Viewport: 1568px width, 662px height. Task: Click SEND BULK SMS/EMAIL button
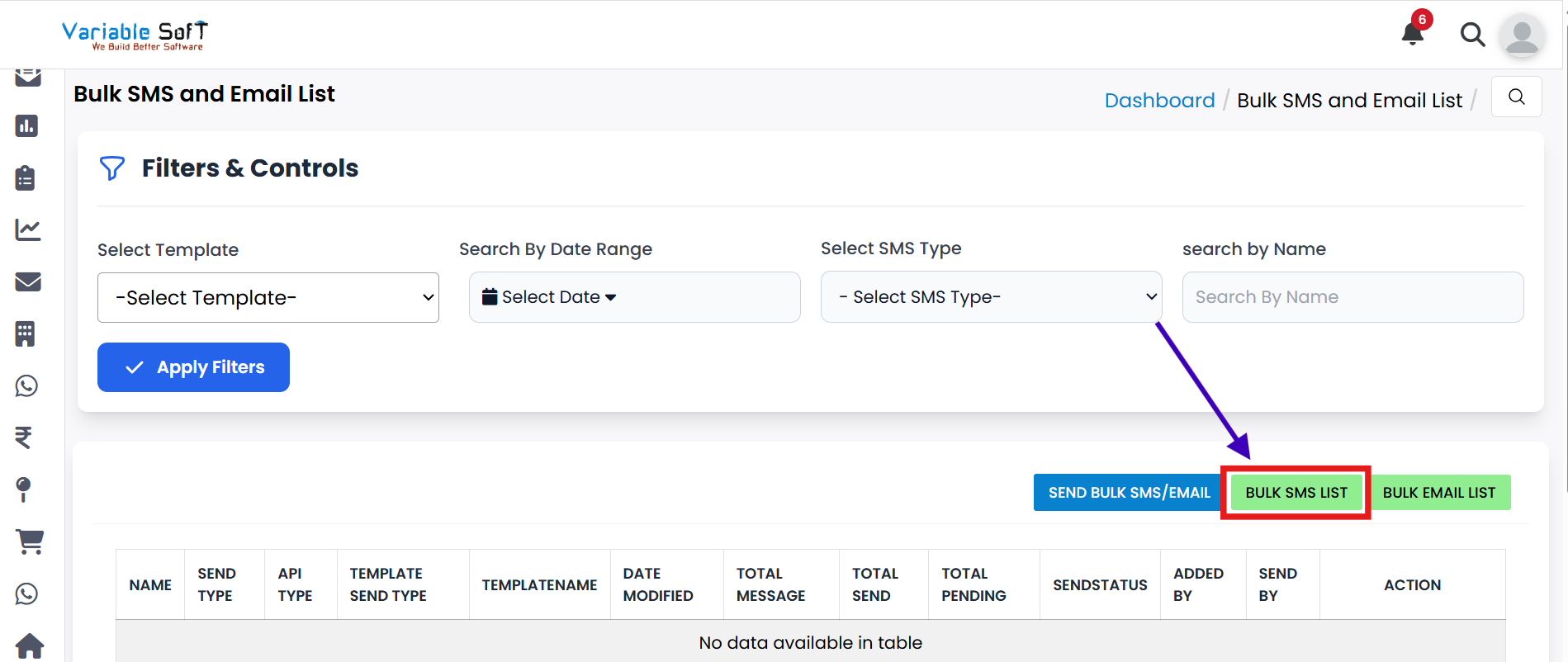[1129, 493]
